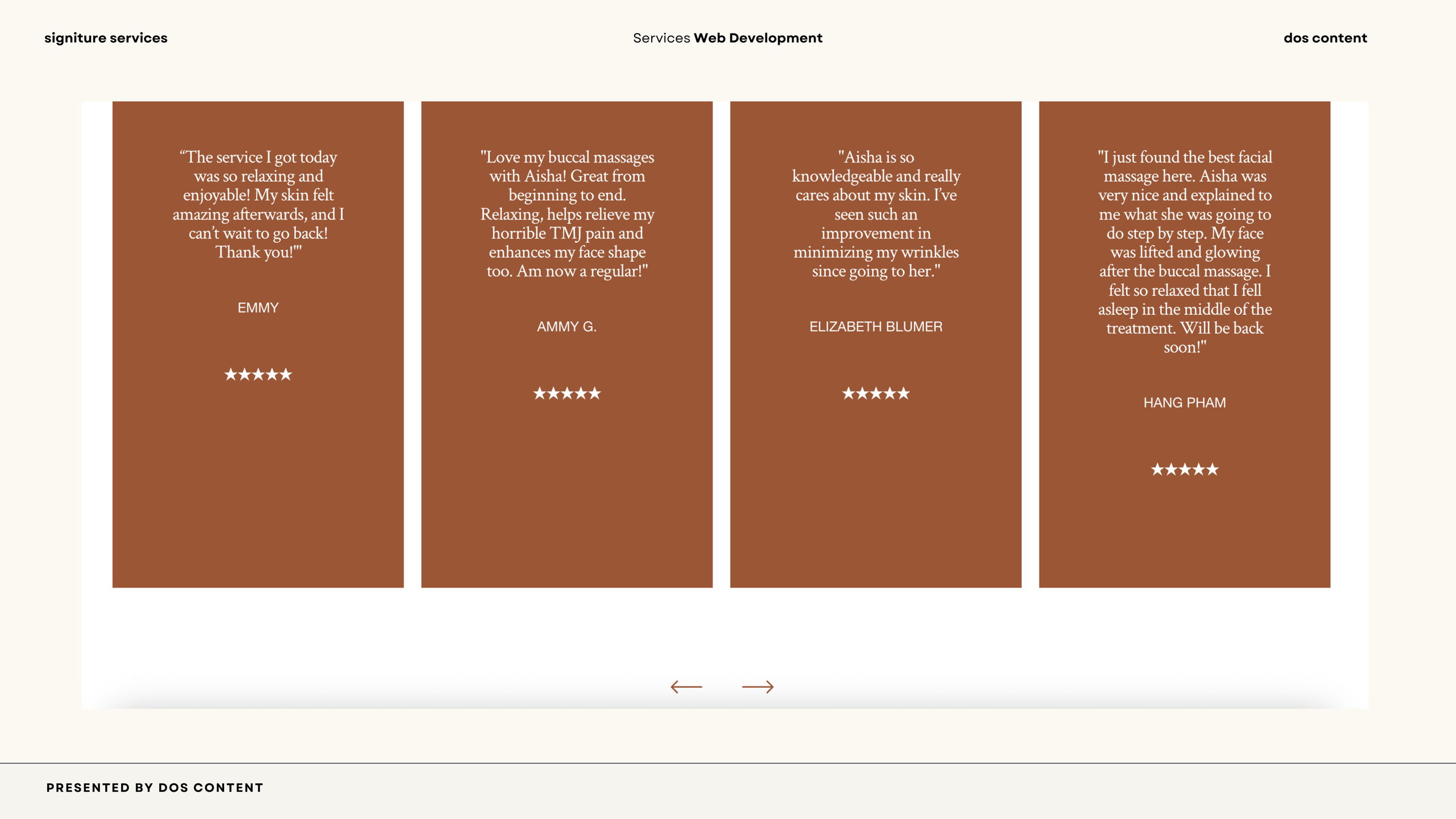Screen dimensions: 1456x819
Task: Click the EMMY reviewer name
Action: (x=258, y=308)
